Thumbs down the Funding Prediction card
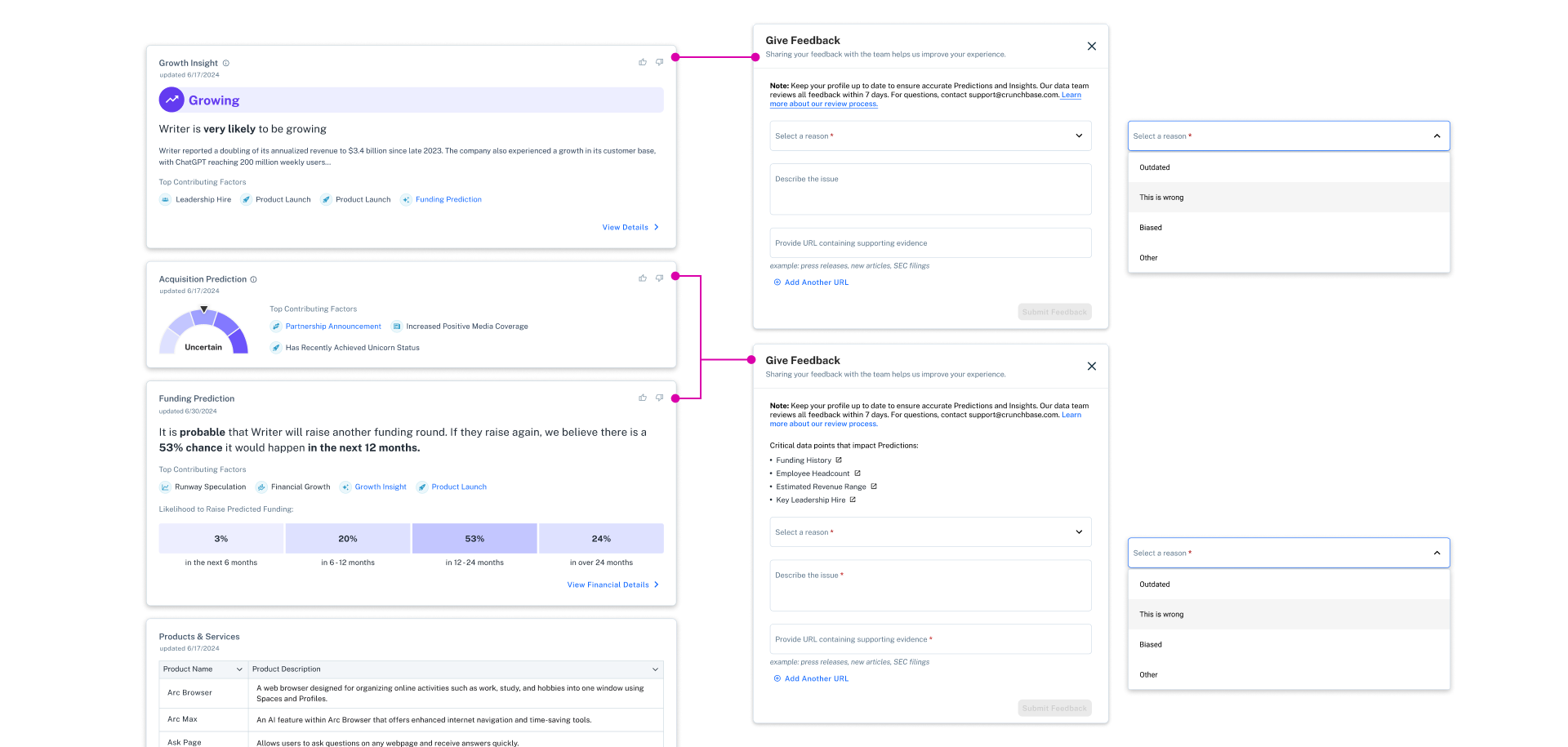Image resolution: width=1568 pixels, height=747 pixels. pos(659,398)
